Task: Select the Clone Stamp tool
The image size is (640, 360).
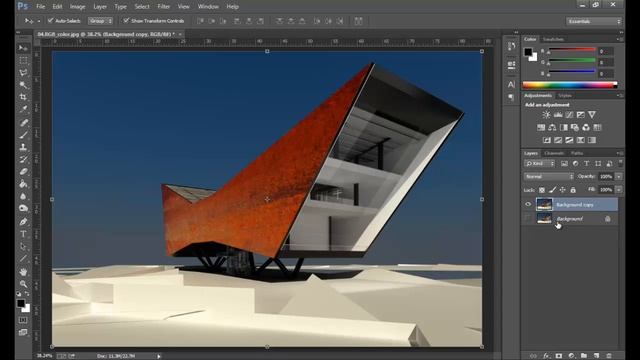Action: (23, 147)
